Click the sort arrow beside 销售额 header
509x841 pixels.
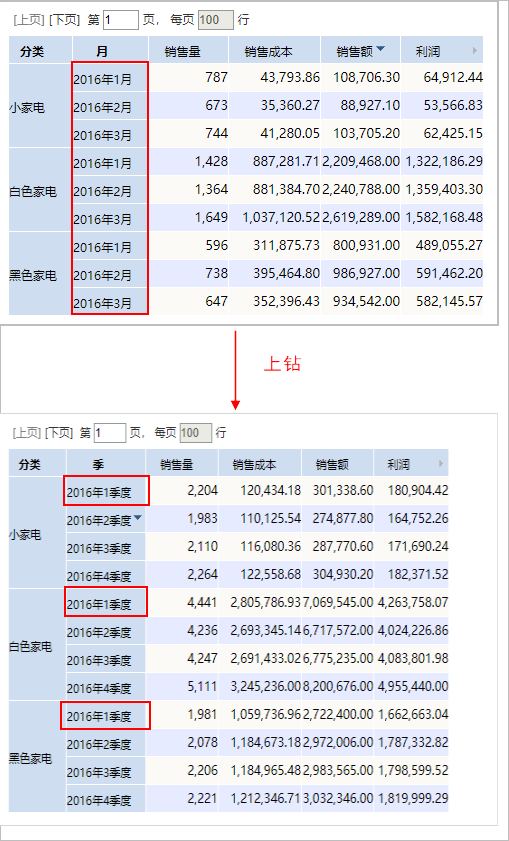click(x=380, y=49)
